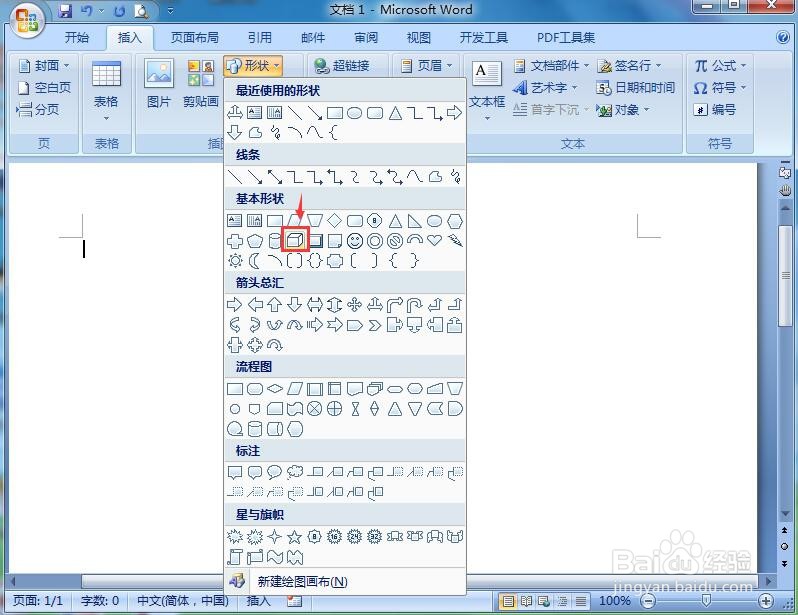Pick the 4-point star shape
The height and width of the screenshot is (615, 798).
274,536
